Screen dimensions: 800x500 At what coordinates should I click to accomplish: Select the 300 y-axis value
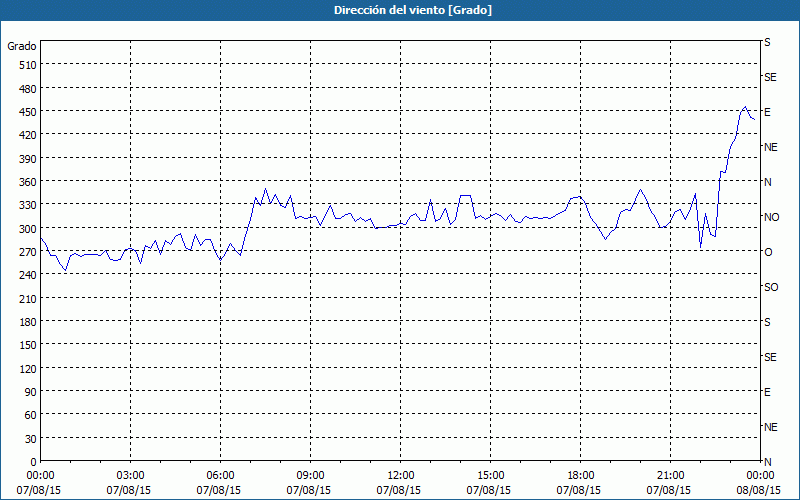point(29,229)
